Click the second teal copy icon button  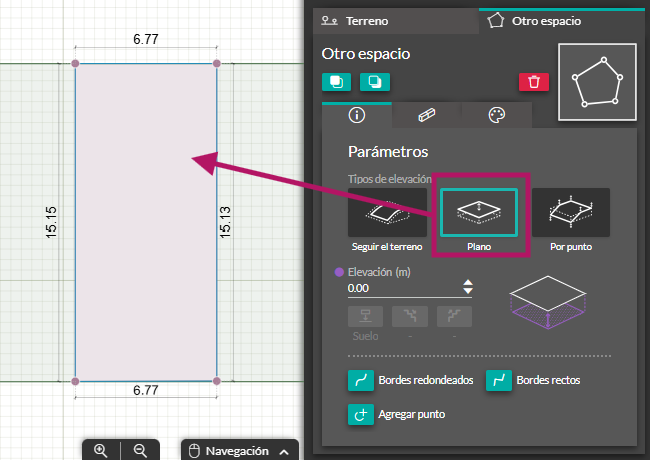(375, 82)
